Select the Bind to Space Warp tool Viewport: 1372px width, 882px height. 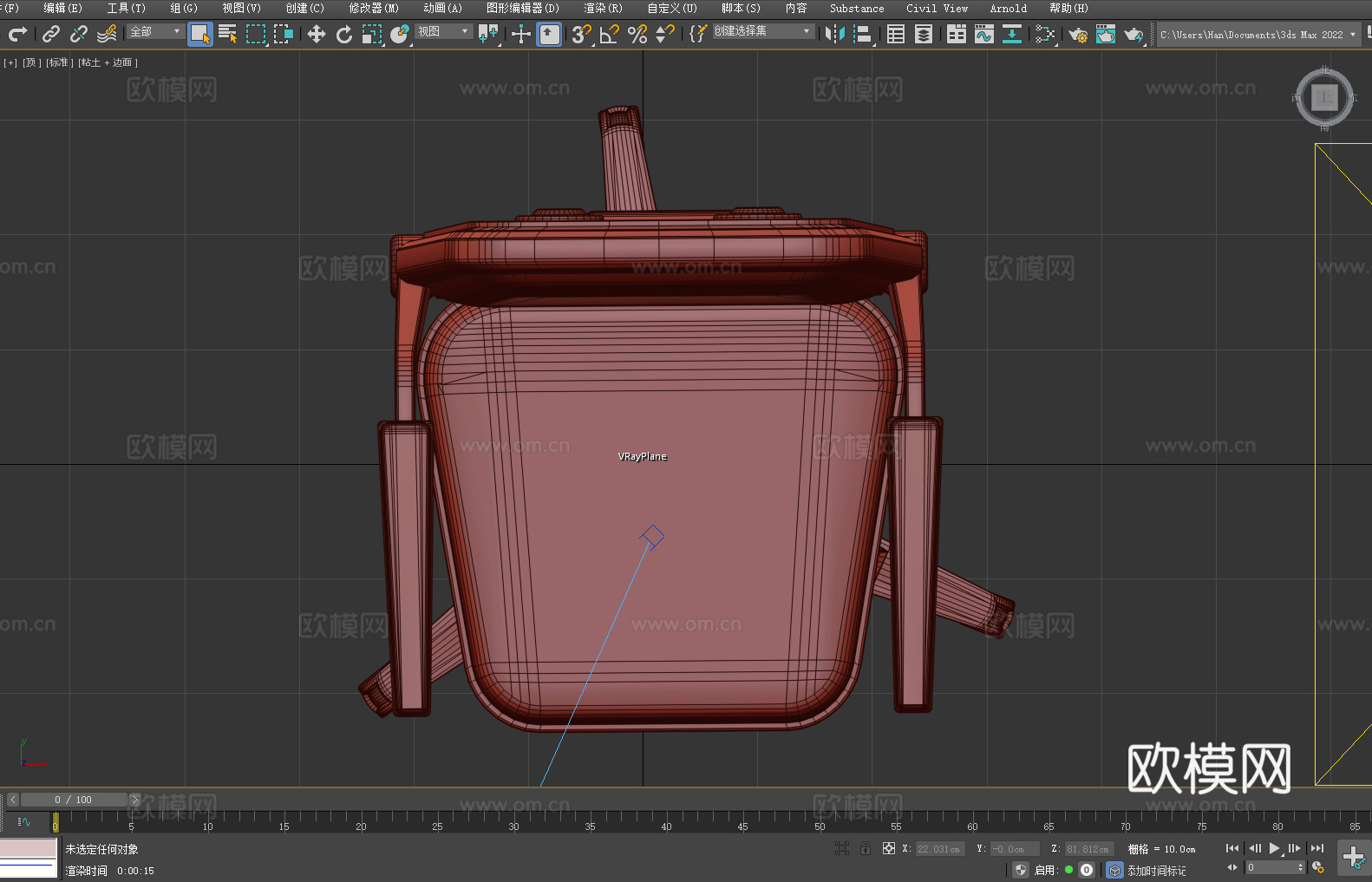click(x=107, y=34)
